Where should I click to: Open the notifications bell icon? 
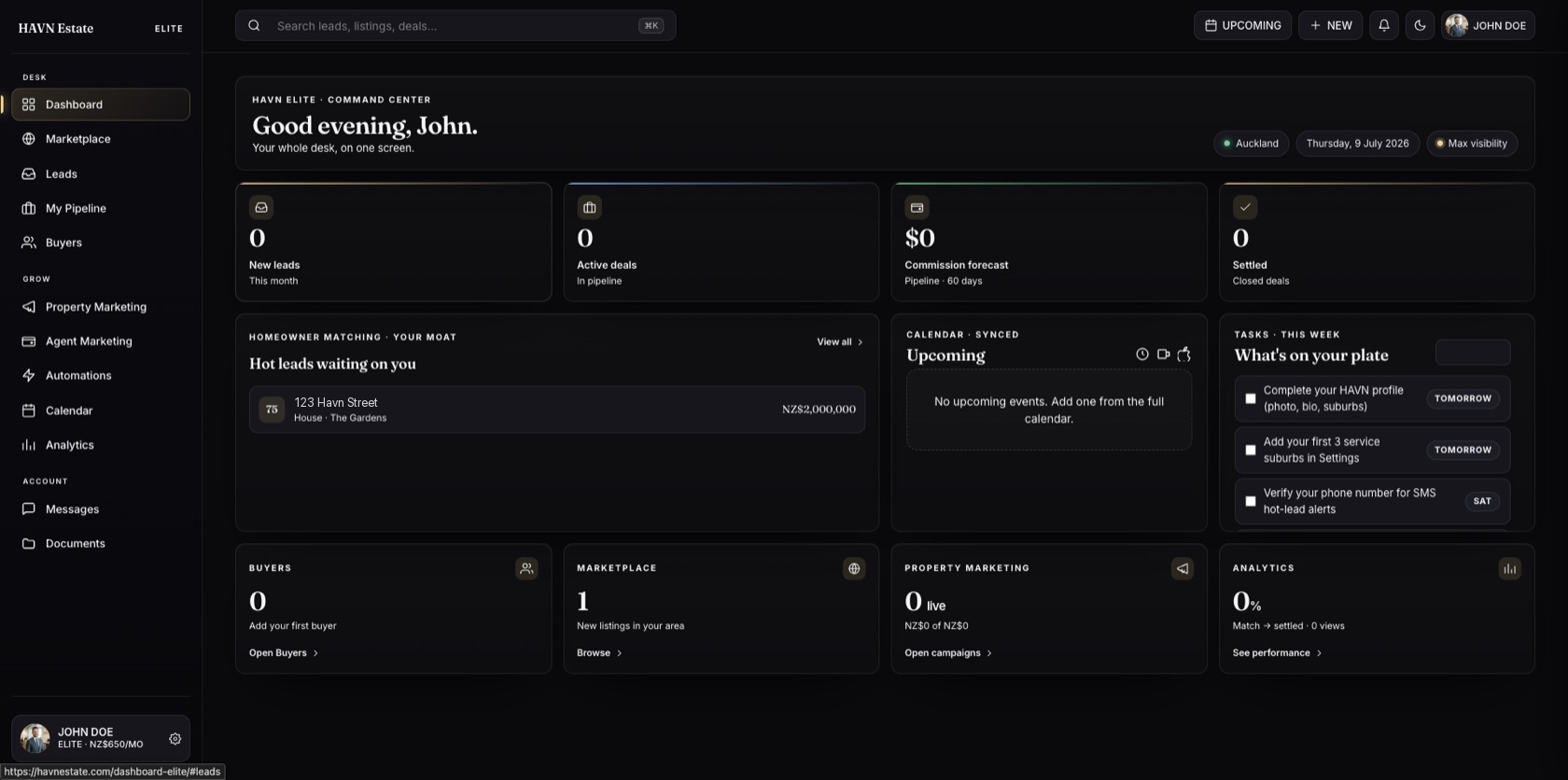tap(1384, 26)
